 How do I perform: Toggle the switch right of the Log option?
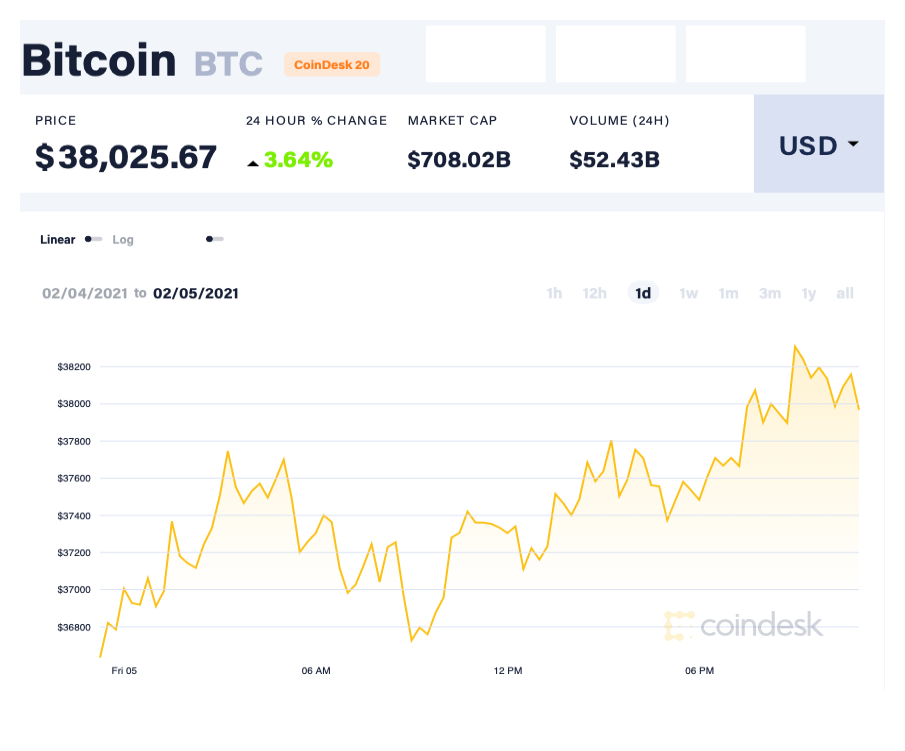(x=214, y=240)
